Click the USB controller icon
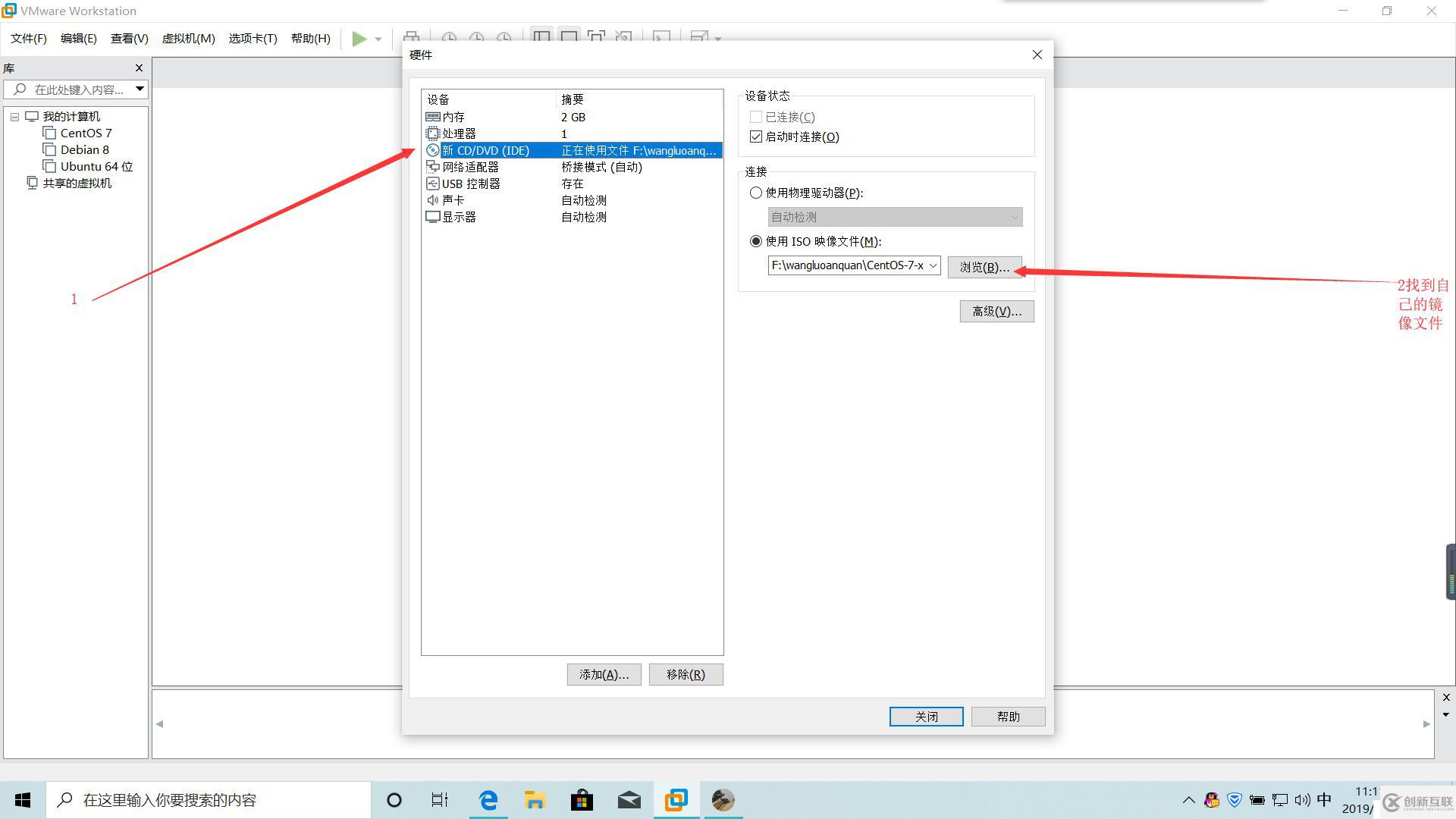Image resolution: width=1456 pixels, height=819 pixels. 433,184
